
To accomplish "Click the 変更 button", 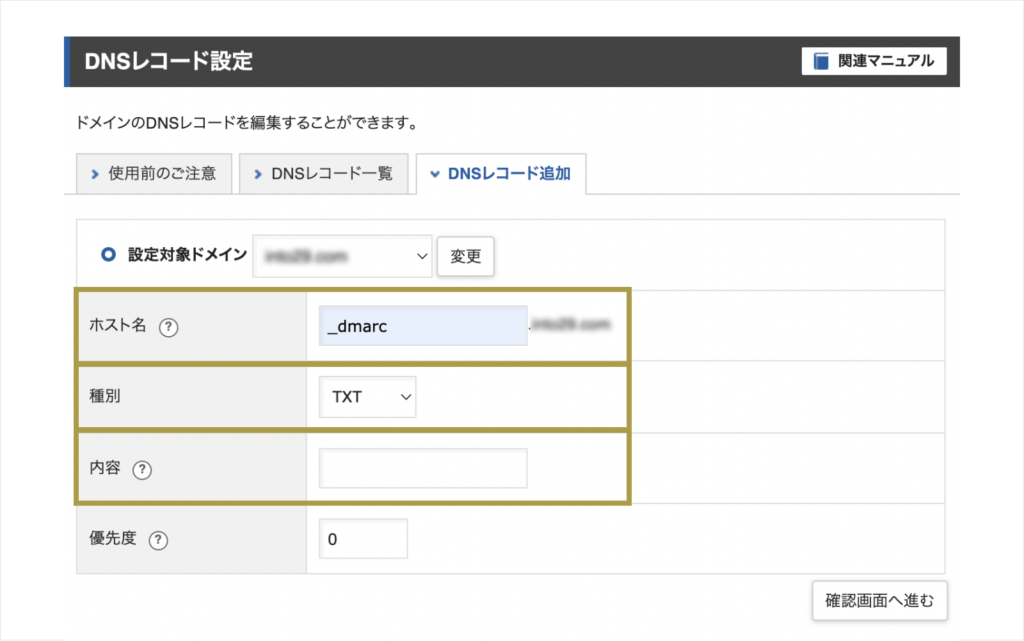I will 466,256.
